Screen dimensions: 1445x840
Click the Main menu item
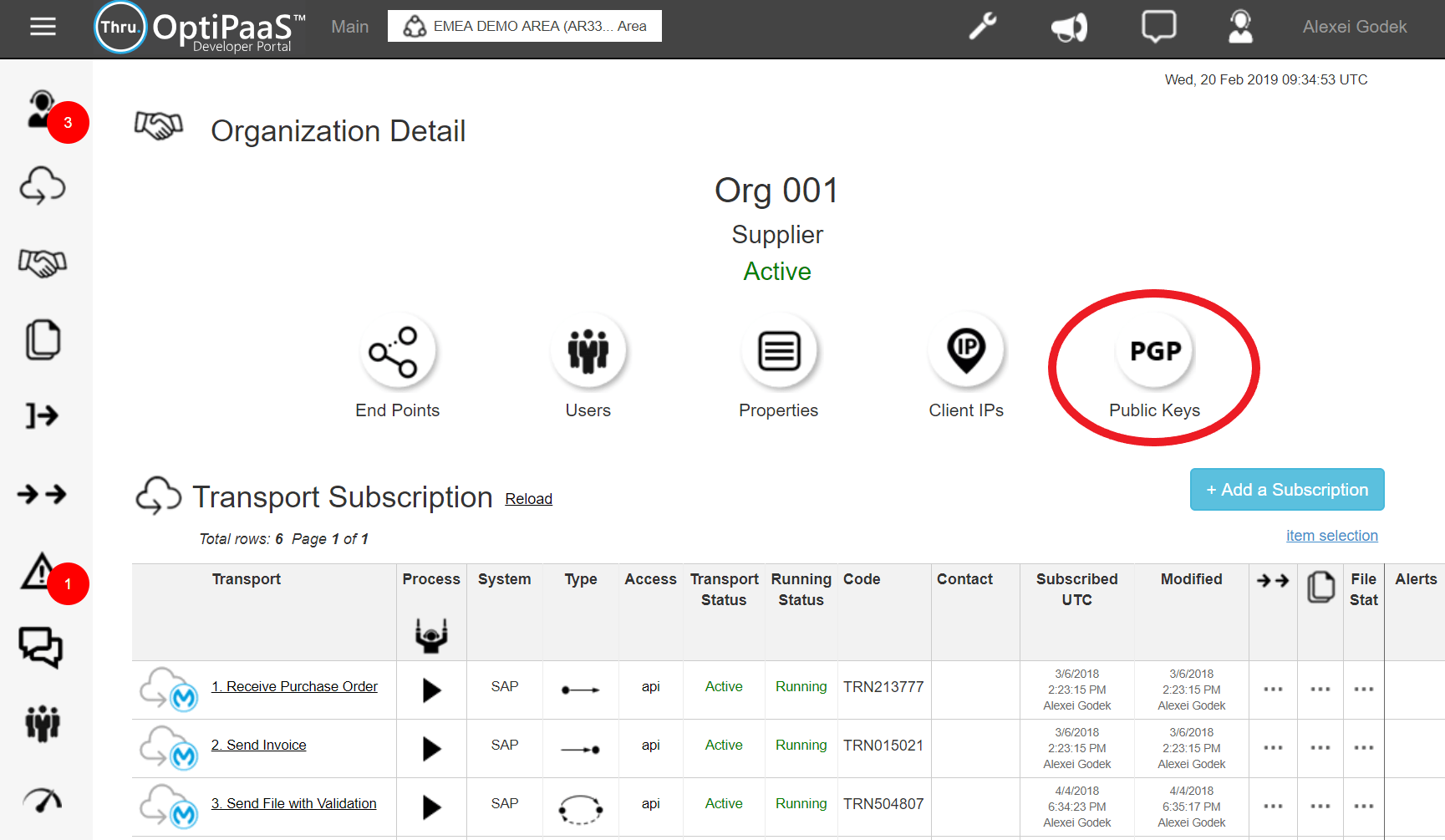pyautogui.click(x=349, y=26)
